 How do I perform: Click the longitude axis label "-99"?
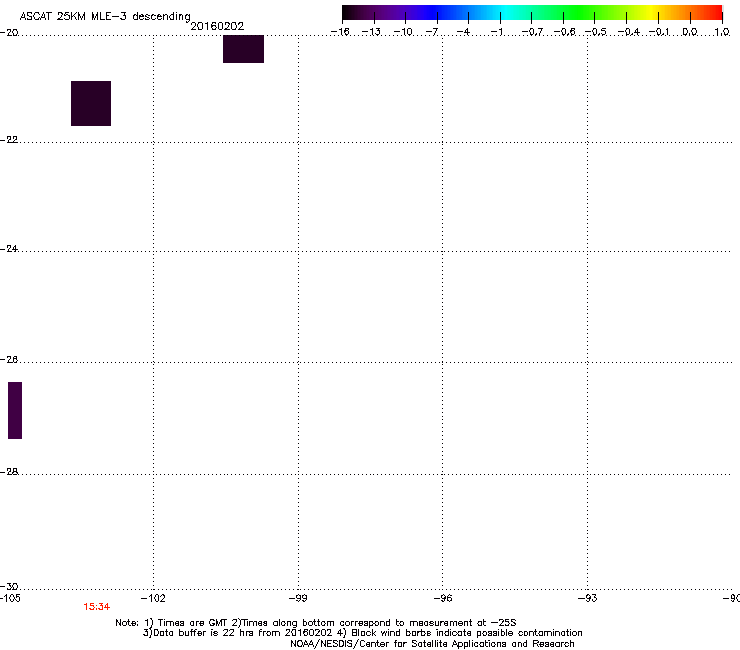tap(298, 599)
